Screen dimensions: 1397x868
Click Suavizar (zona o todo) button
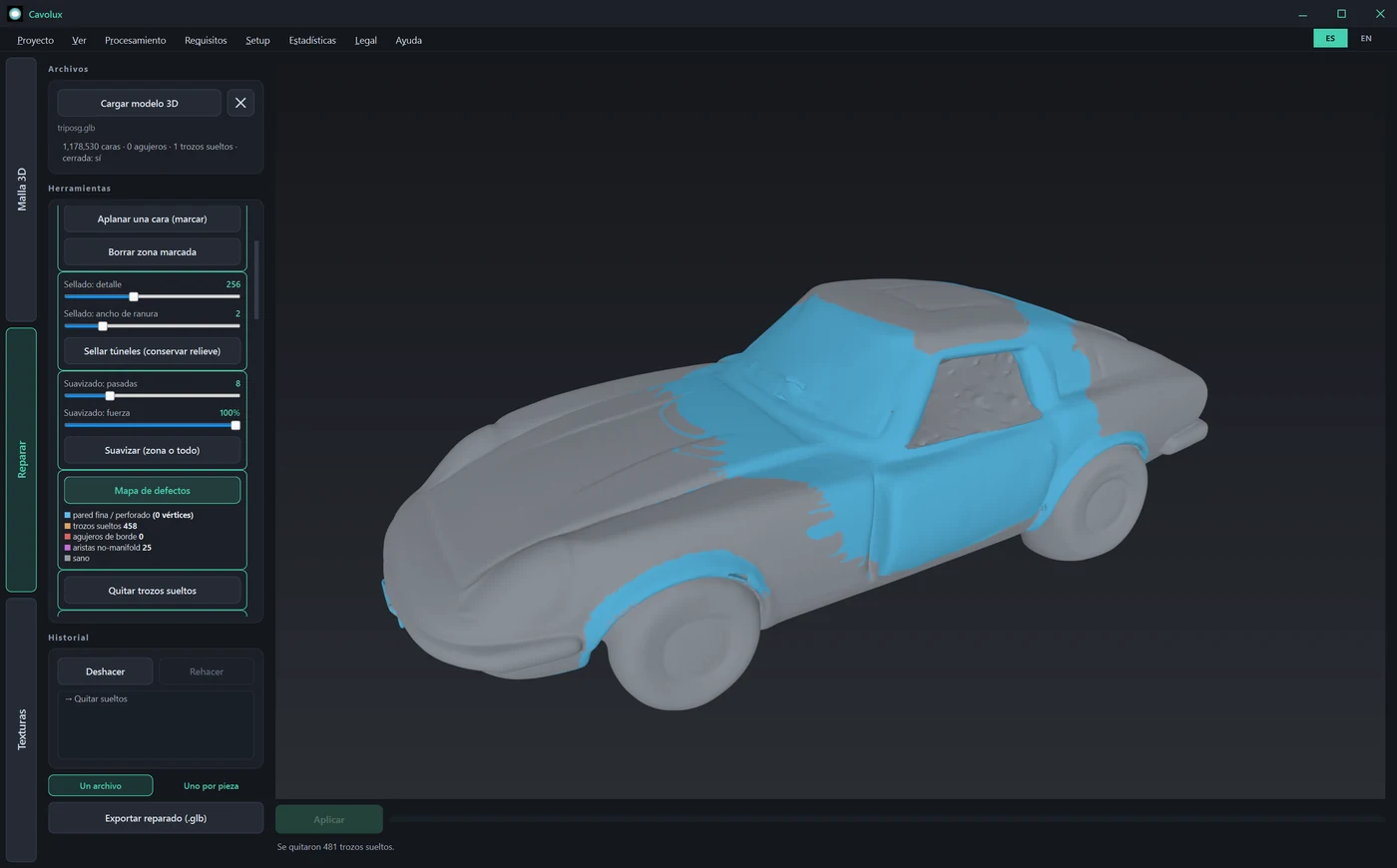point(153,450)
